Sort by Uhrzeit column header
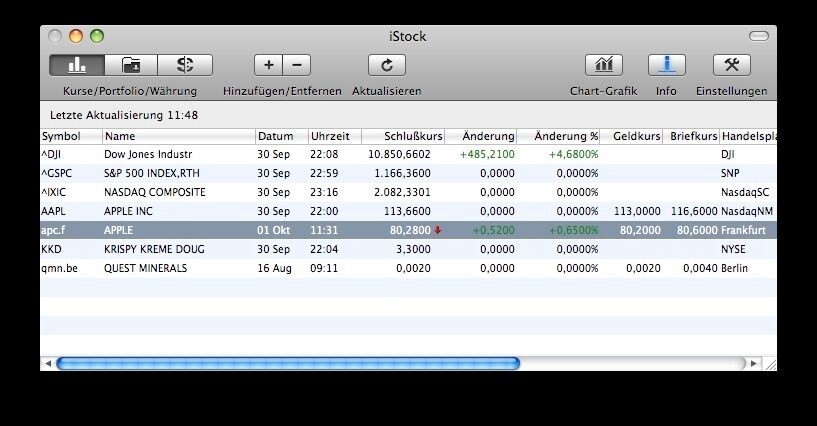Screen dimensions: 817x426 (x=335, y=136)
